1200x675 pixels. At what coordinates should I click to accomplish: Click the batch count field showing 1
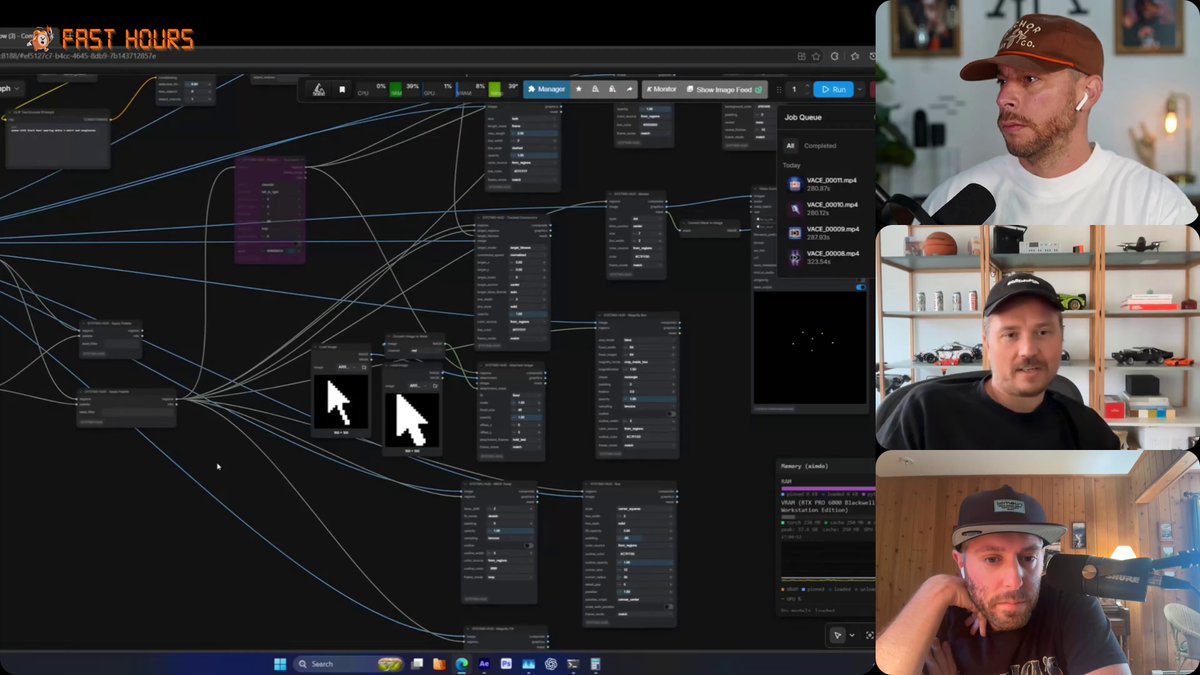click(x=794, y=89)
